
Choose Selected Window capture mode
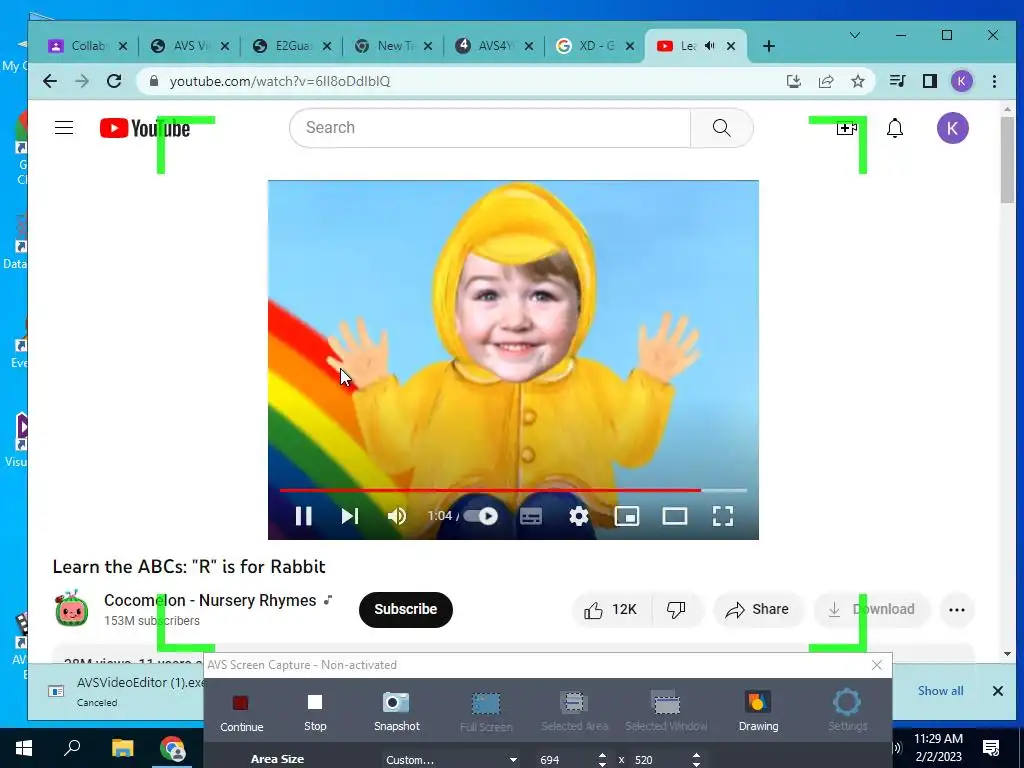(x=666, y=712)
